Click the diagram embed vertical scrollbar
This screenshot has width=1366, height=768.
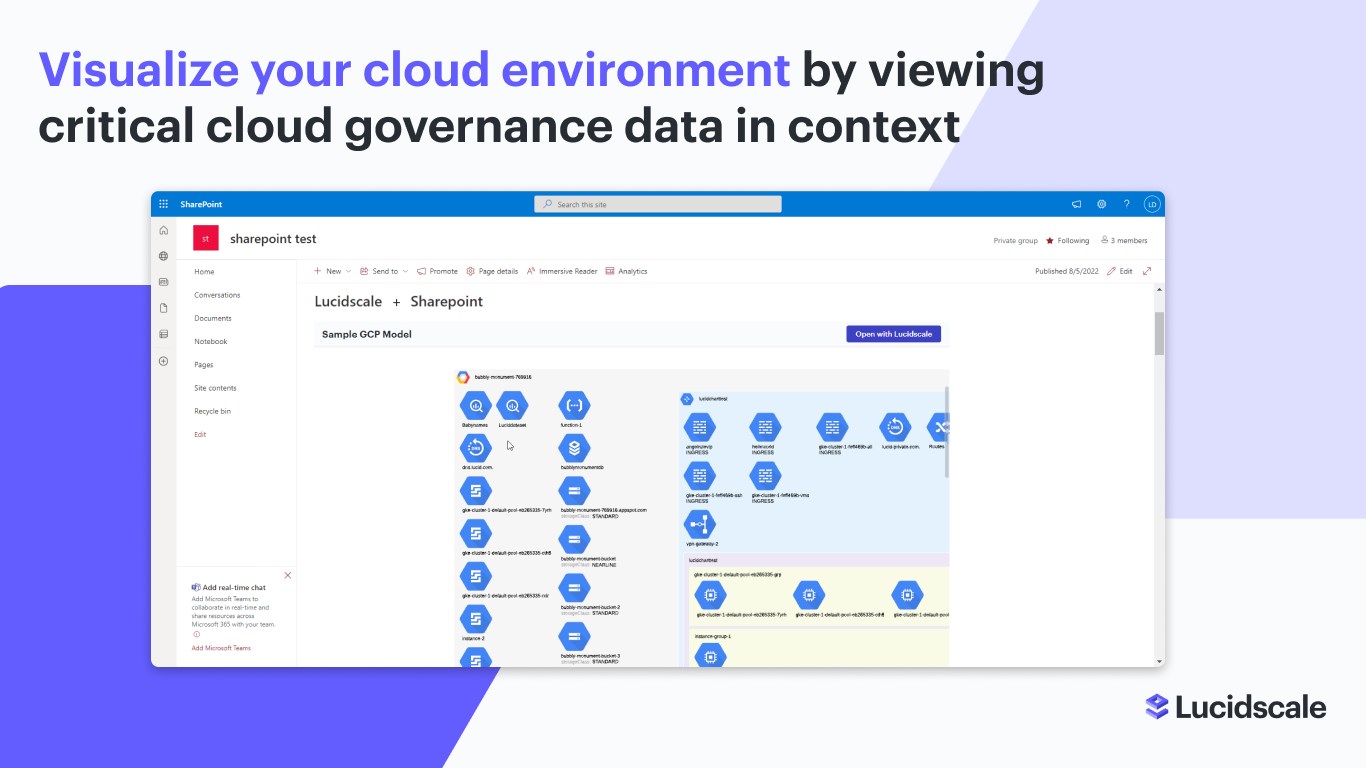946,430
